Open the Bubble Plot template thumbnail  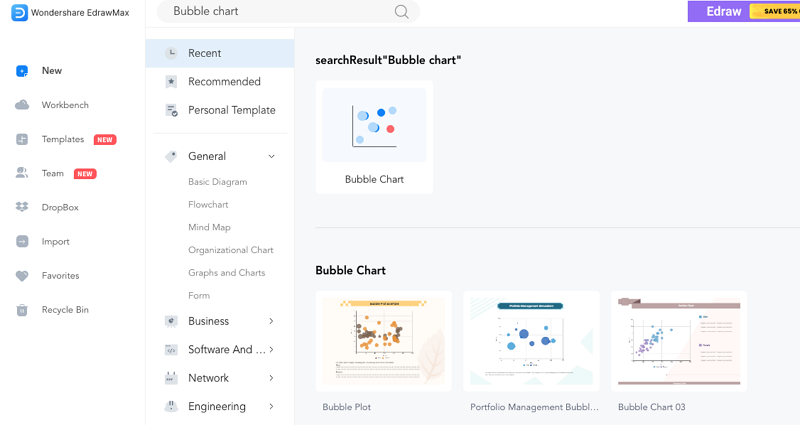(384, 341)
